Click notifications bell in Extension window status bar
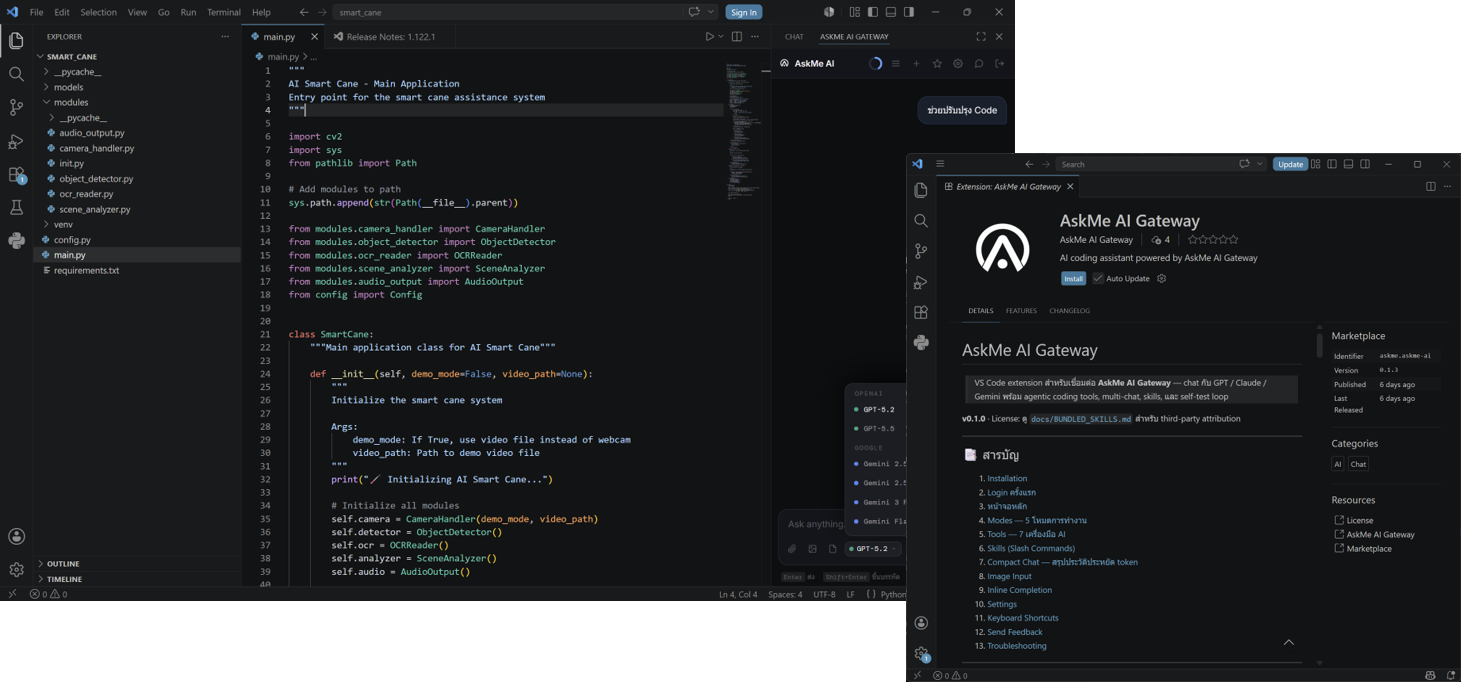1461x682 pixels. pyautogui.click(x=1451, y=676)
